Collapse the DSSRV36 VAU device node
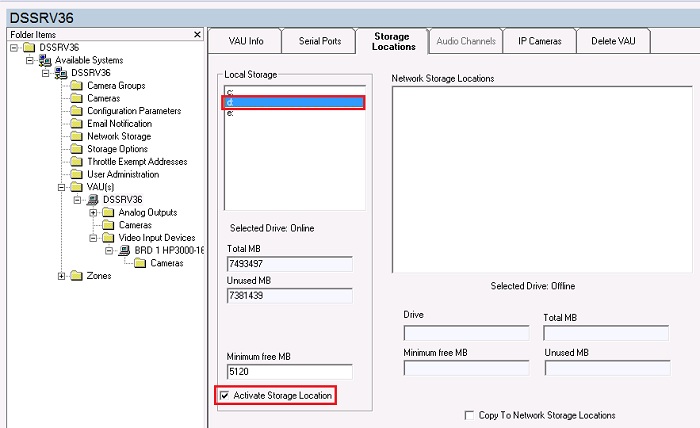The width and height of the screenshot is (700, 428). click(77, 199)
